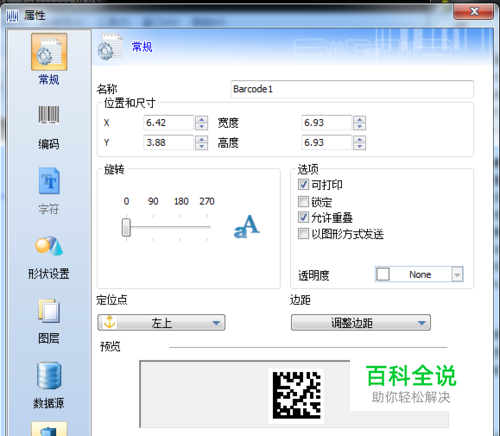Image resolution: width=500 pixels, height=436 pixels.
Task: Click the anchor icon in 定位点 dropdown
Action: [110, 322]
